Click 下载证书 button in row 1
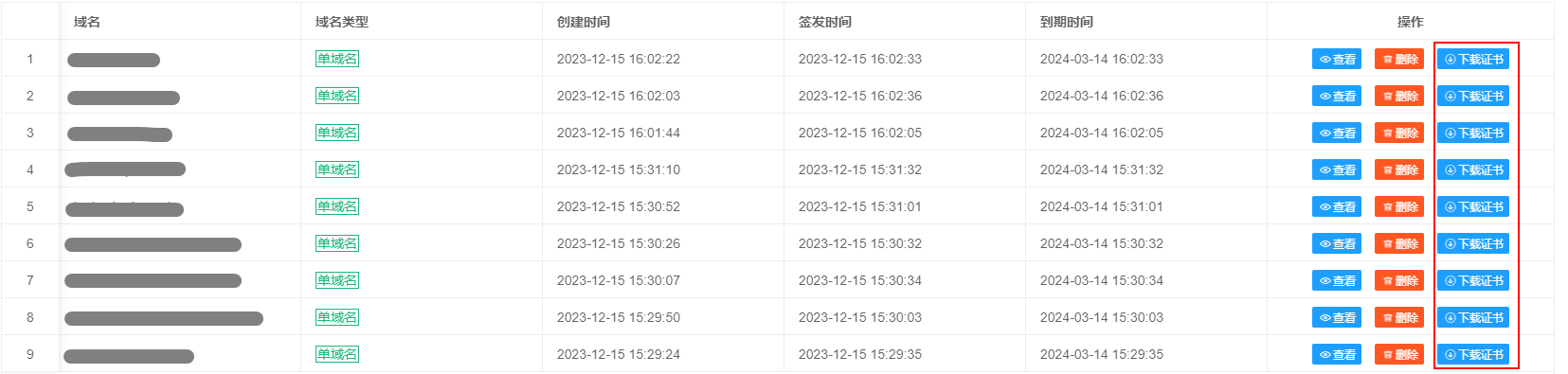The image size is (1568, 374). coord(1473,59)
